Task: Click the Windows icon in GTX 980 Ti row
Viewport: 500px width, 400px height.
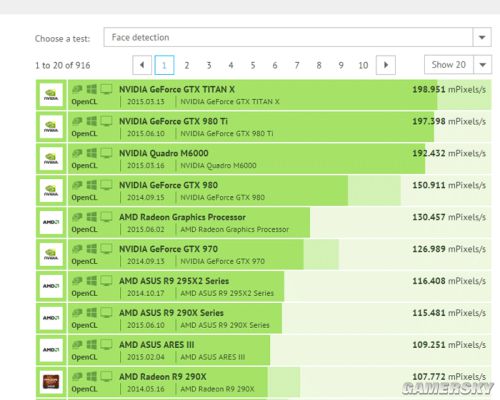Action: click(x=91, y=121)
